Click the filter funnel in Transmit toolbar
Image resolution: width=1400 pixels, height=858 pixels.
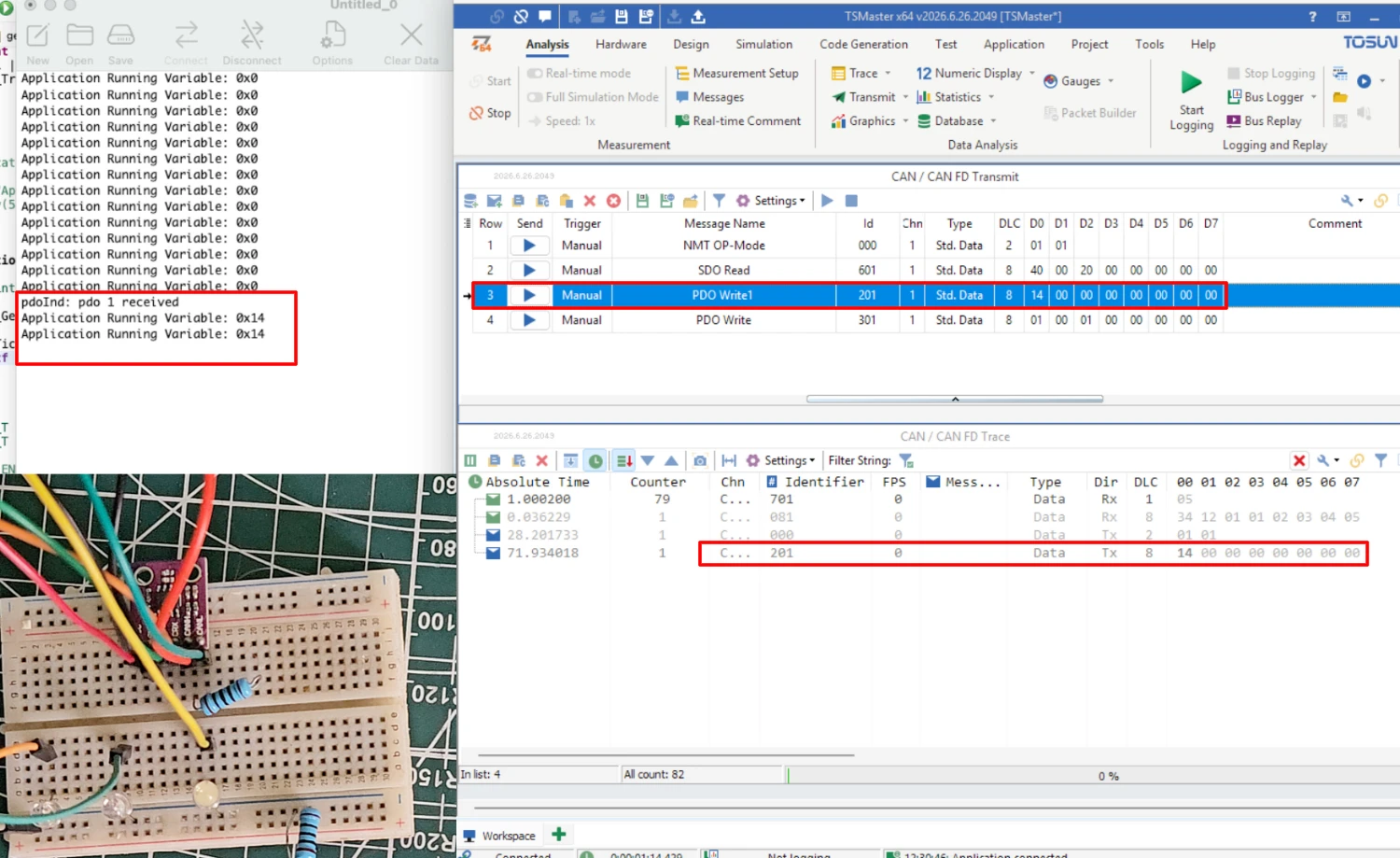click(719, 201)
